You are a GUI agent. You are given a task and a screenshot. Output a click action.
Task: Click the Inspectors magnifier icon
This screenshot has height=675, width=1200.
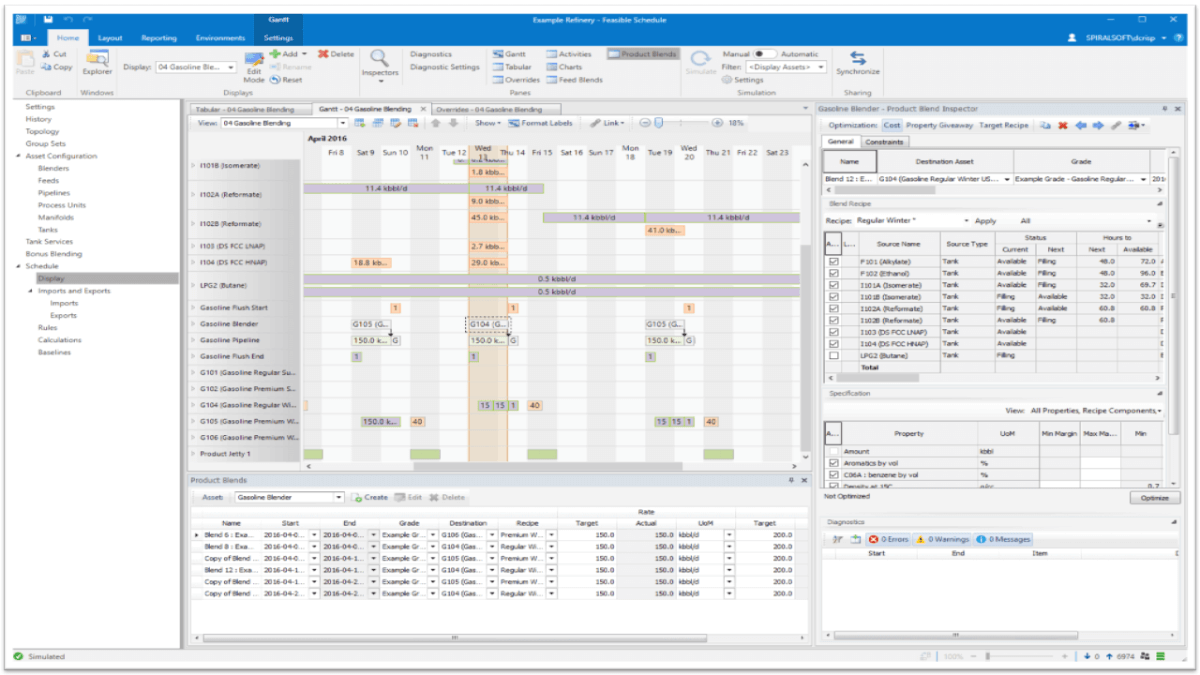click(380, 62)
